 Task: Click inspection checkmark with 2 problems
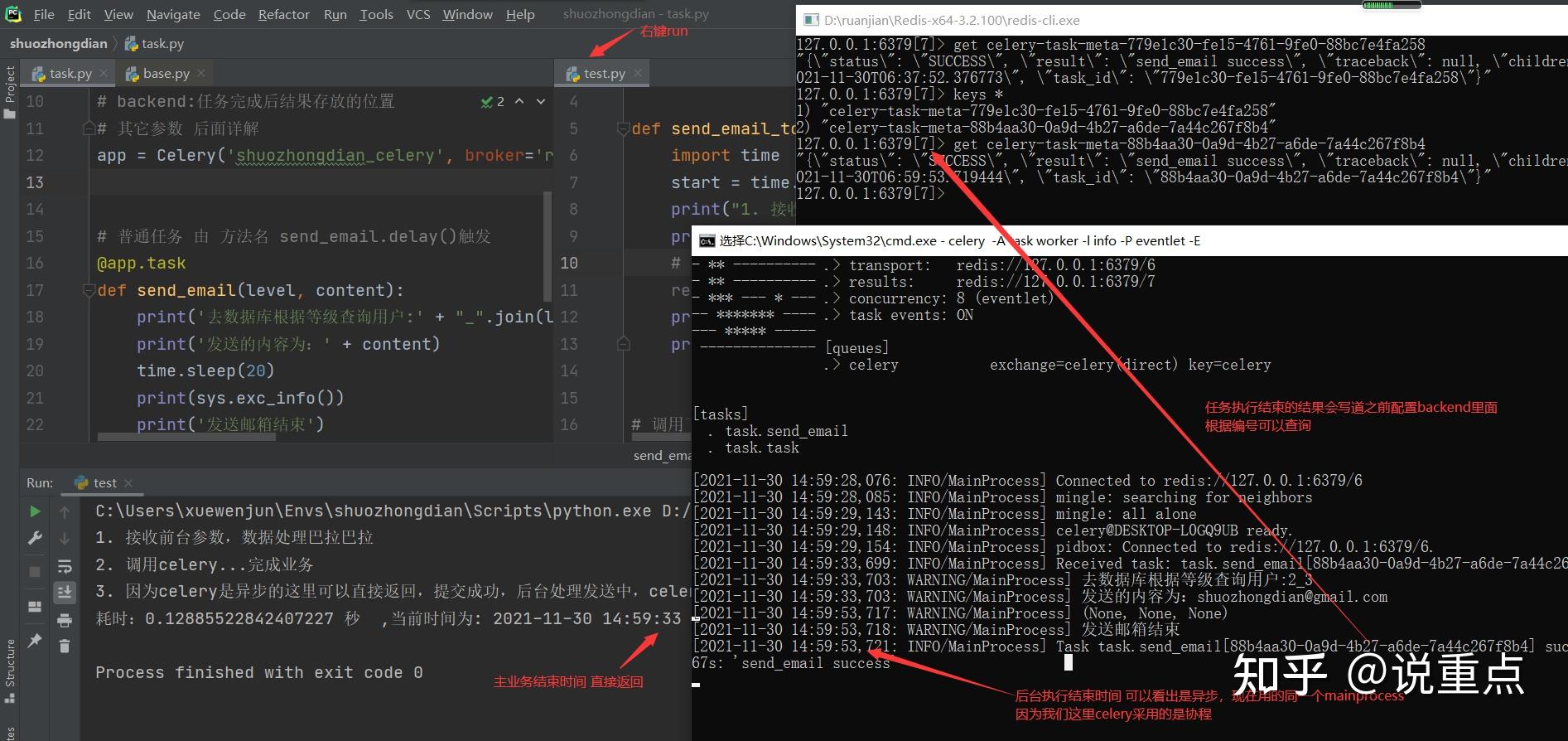coord(493,101)
